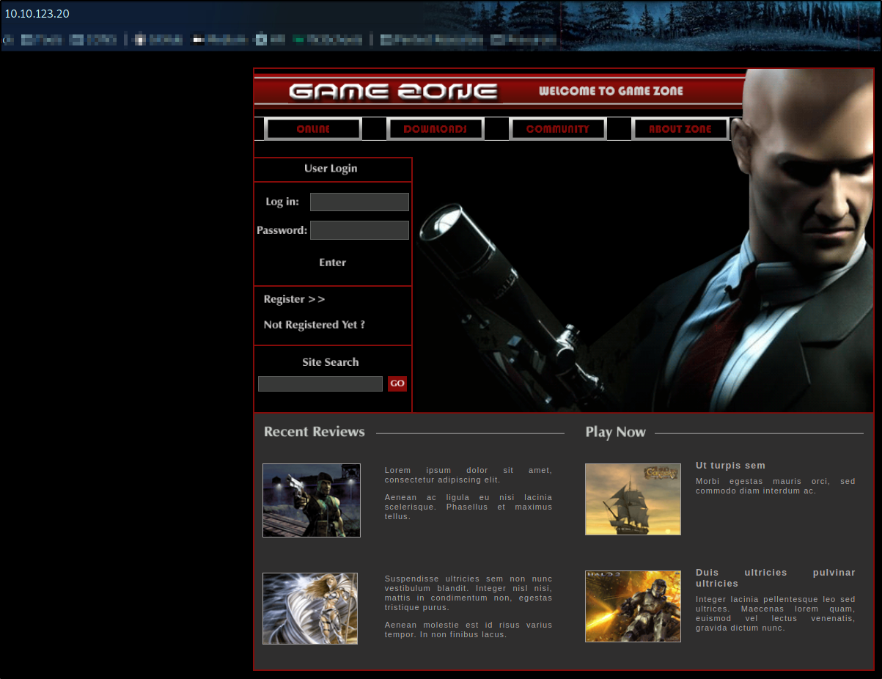This screenshot has width=882, height=679.
Task: Focus the Log in username field
Action: tap(359, 202)
